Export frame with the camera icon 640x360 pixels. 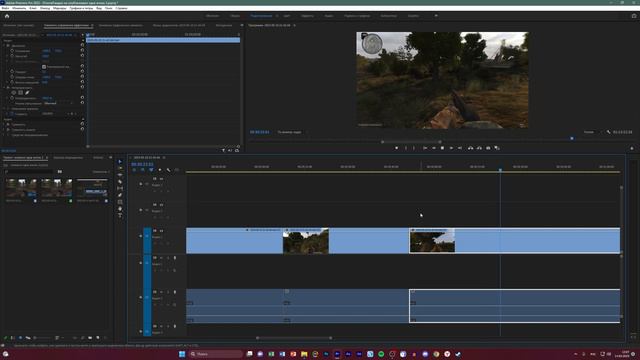pyautogui.click(x=488, y=148)
